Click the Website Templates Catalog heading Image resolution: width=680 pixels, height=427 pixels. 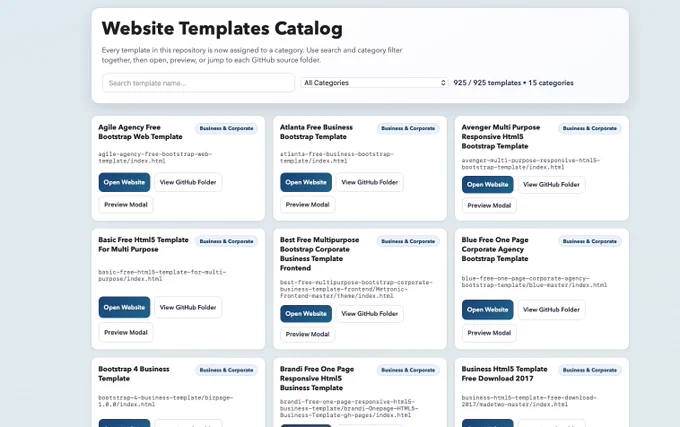[x=222, y=29]
